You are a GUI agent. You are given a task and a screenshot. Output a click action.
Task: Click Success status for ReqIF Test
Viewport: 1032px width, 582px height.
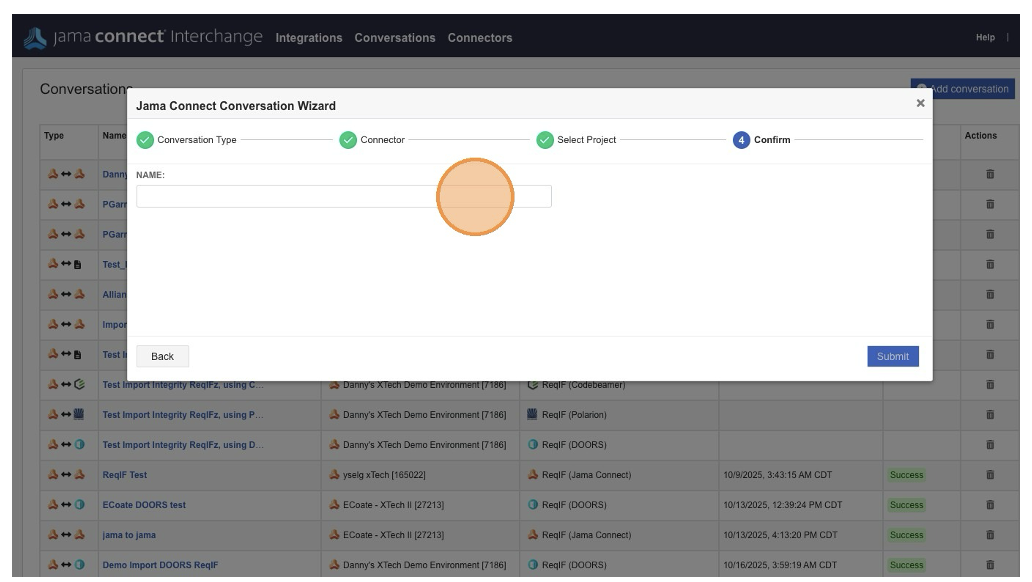(906, 475)
